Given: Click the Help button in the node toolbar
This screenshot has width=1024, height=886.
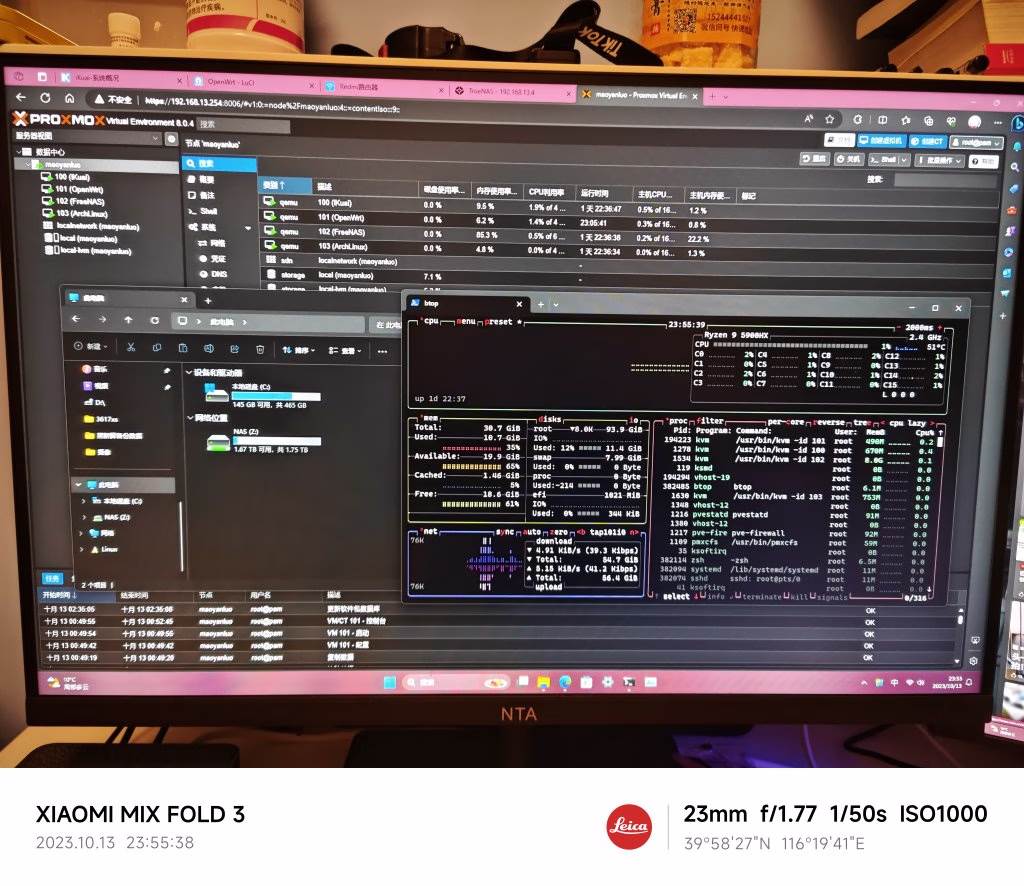Looking at the screenshot, I should pyautogui.click(x=984, y=161).
